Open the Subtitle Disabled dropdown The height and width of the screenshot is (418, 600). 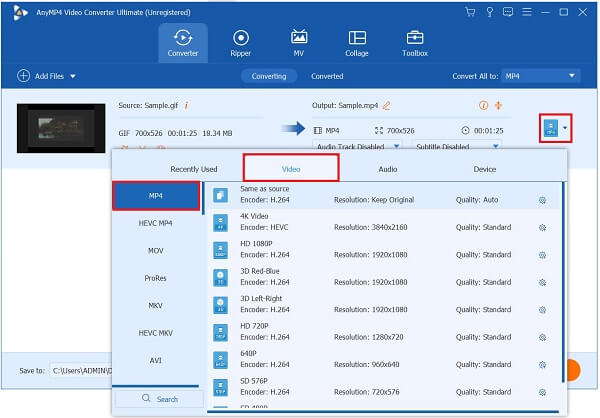pos(457,146)
